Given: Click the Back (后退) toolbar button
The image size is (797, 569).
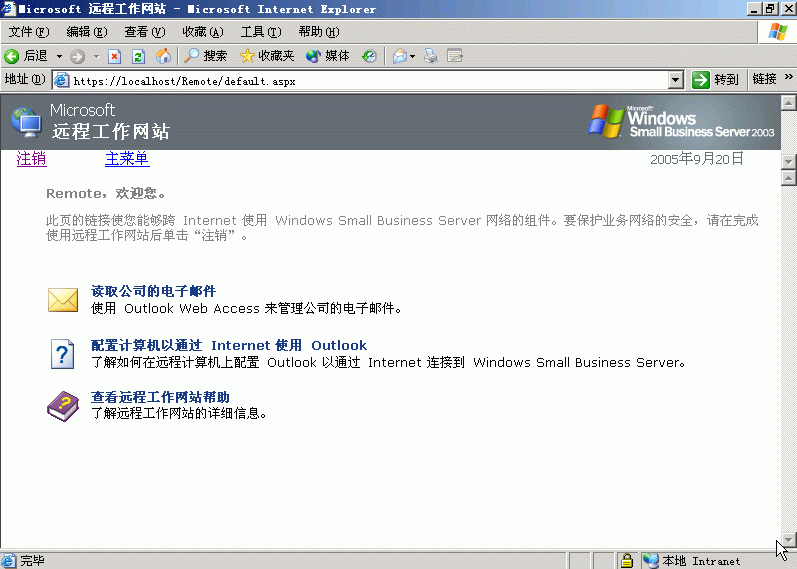Looking at the screenshot, I should [x=27, y=56].
